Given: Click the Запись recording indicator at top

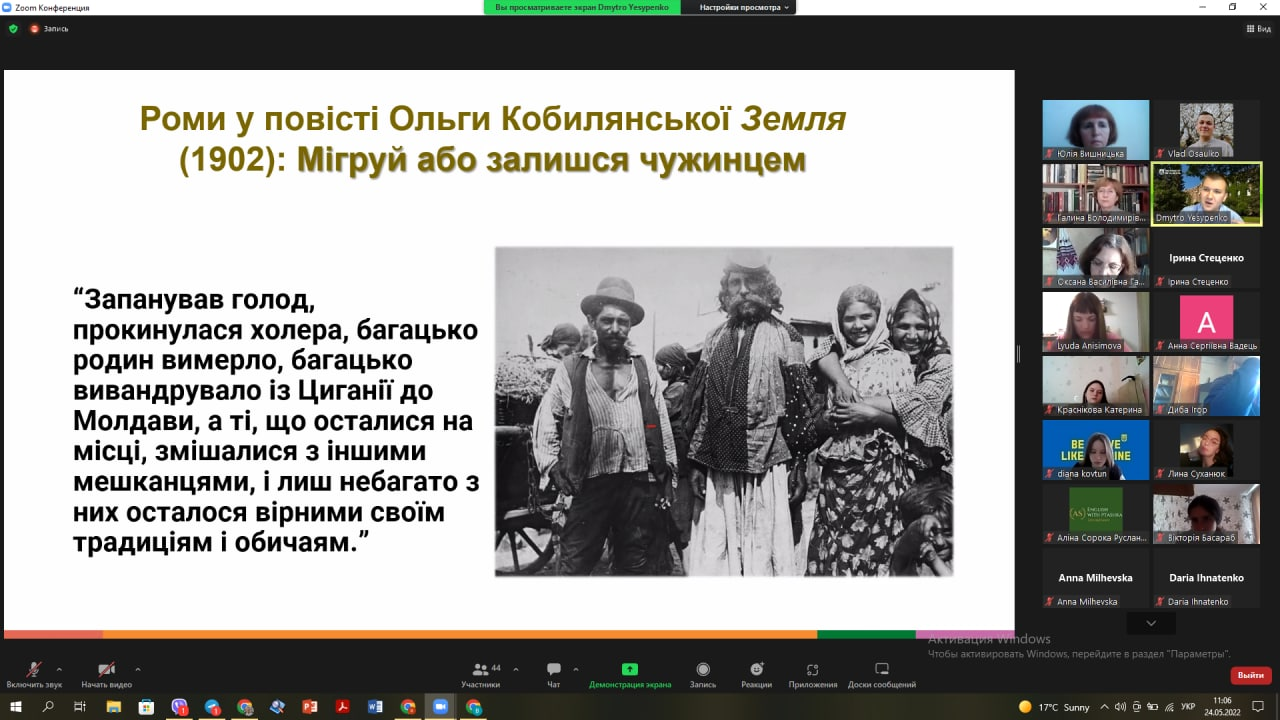Looking at the screenshot, I should (49, 29).
